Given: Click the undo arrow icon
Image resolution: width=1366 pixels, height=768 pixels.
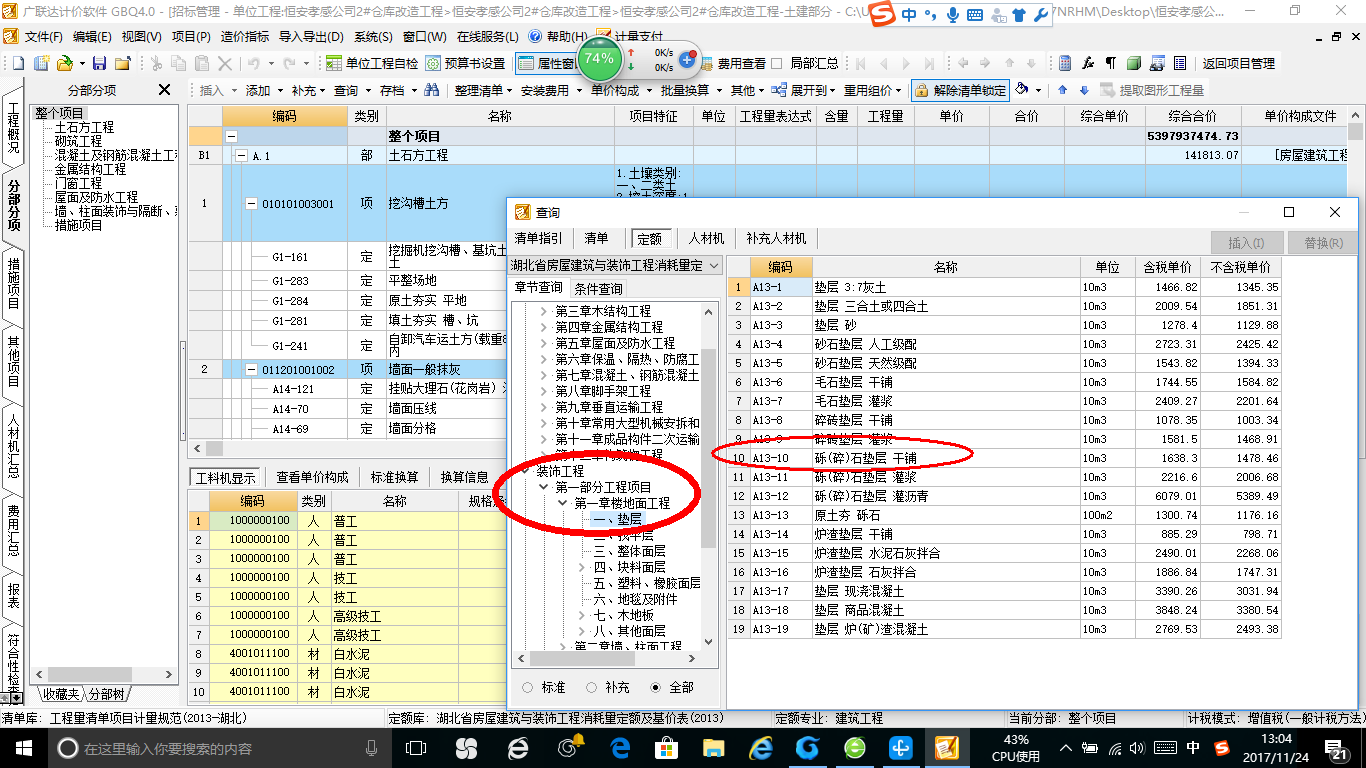Looking at the screenshot, I should pyautogui.click(x=253, y=63).
